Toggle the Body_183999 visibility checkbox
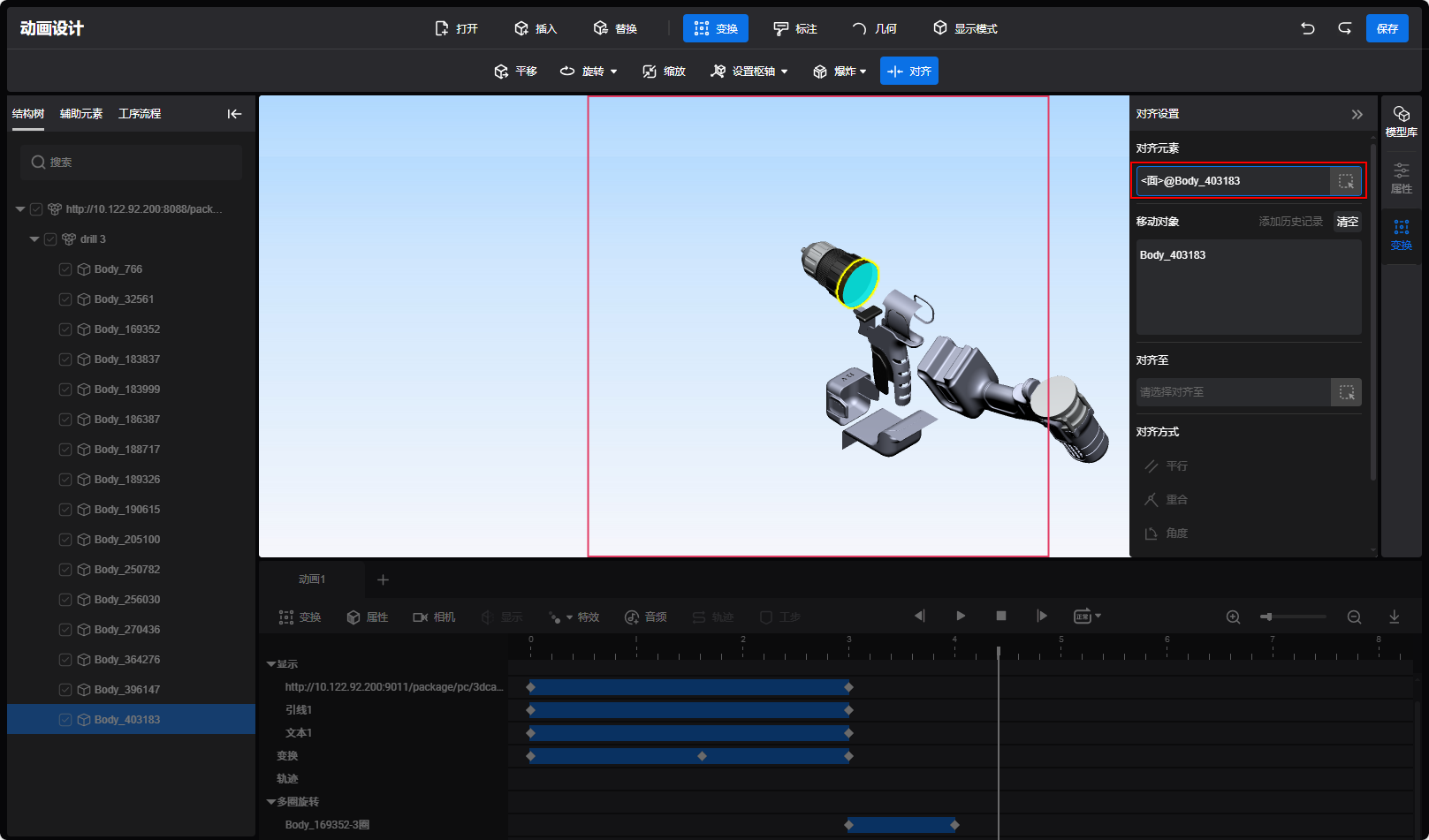Screen dimensions: 1429x840 tap(65, 390)
